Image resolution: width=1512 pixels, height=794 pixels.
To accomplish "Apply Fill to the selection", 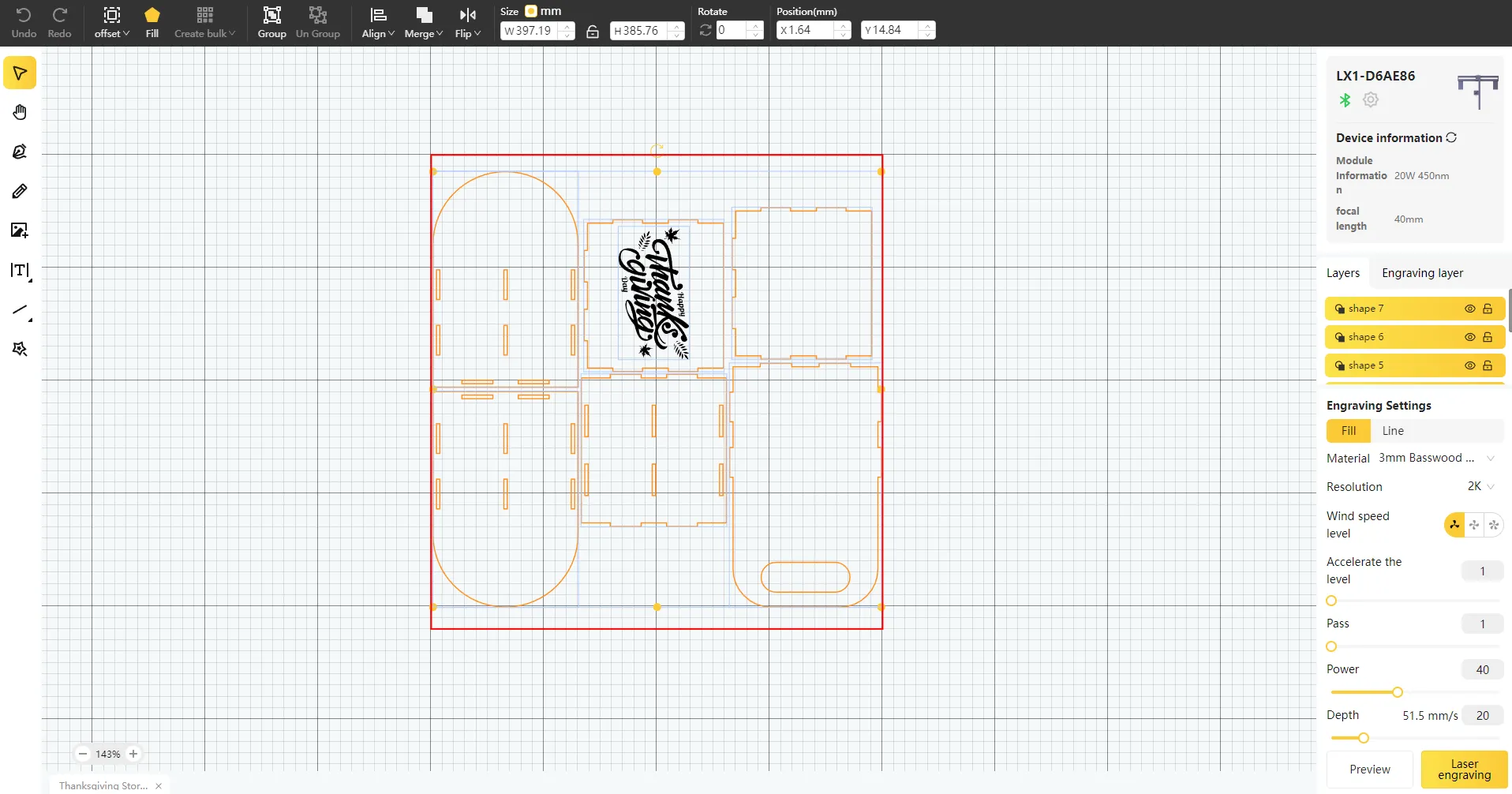I will tap(152, 22).
